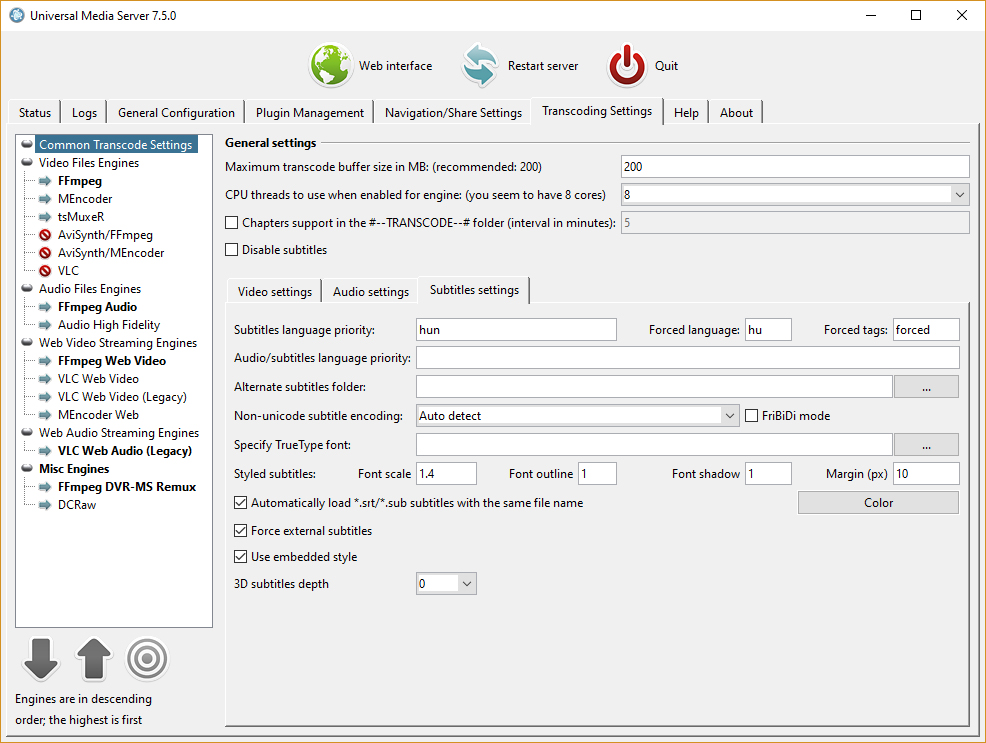Click the FFmpeg engine arrow icon
986x743 pixels.
[45, 181]
